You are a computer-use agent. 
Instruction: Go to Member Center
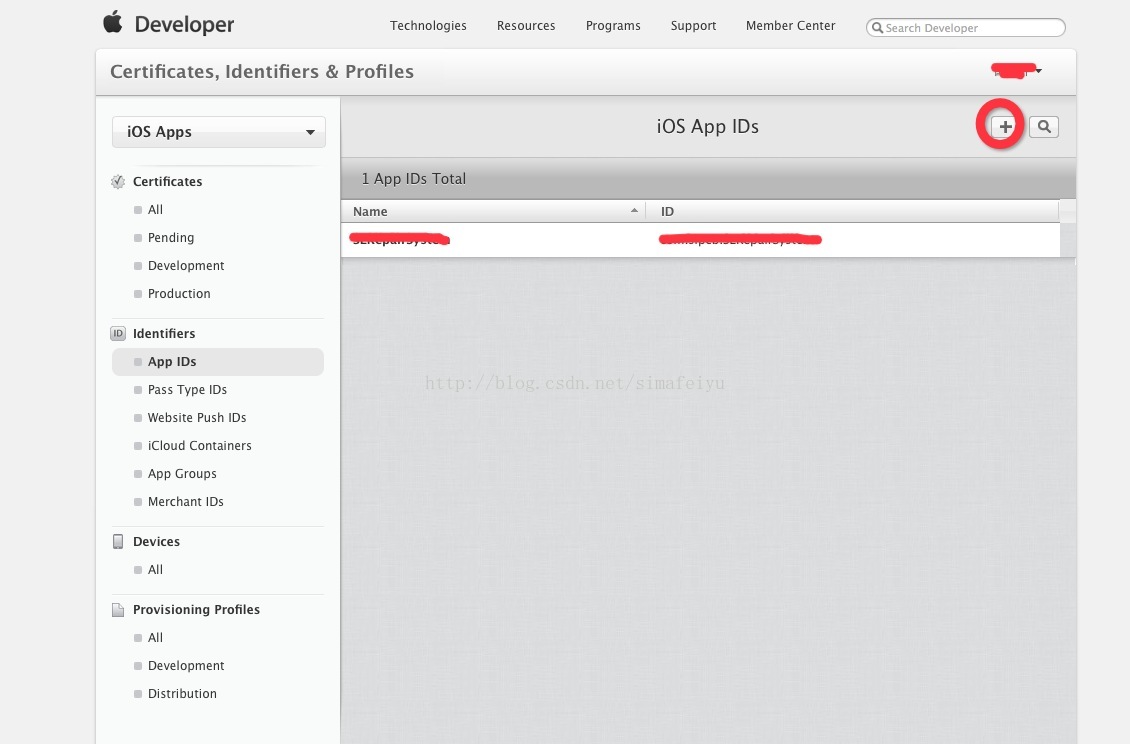coord(791,25)
